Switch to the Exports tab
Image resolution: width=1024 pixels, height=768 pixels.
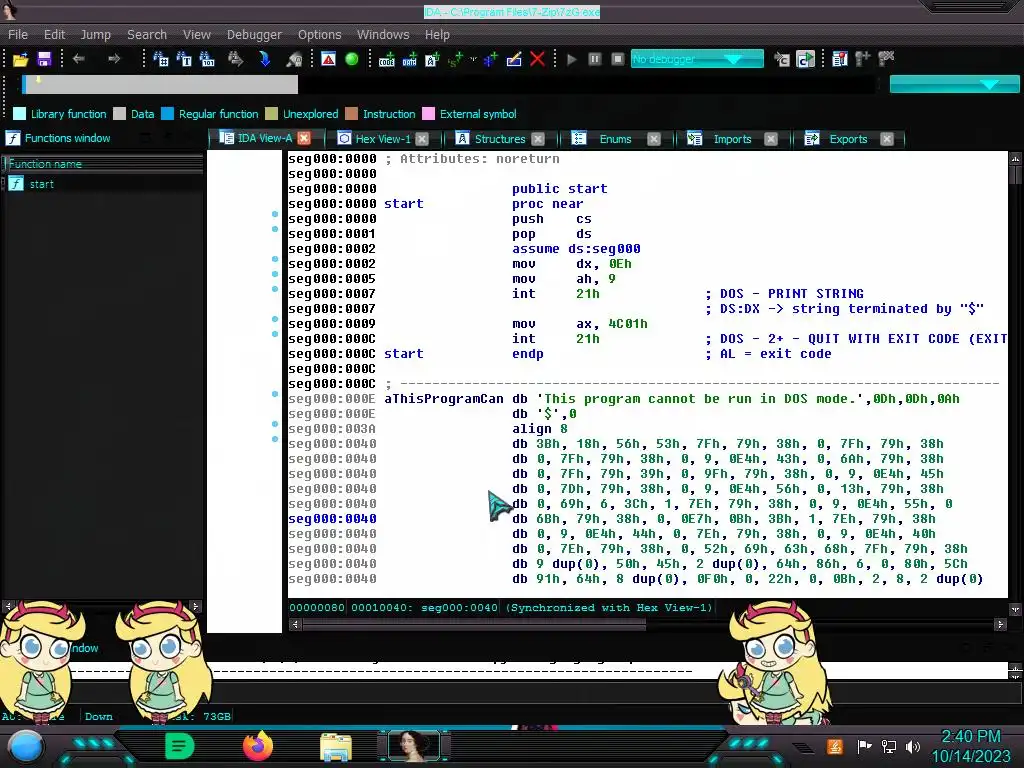[x=848, y=138]
